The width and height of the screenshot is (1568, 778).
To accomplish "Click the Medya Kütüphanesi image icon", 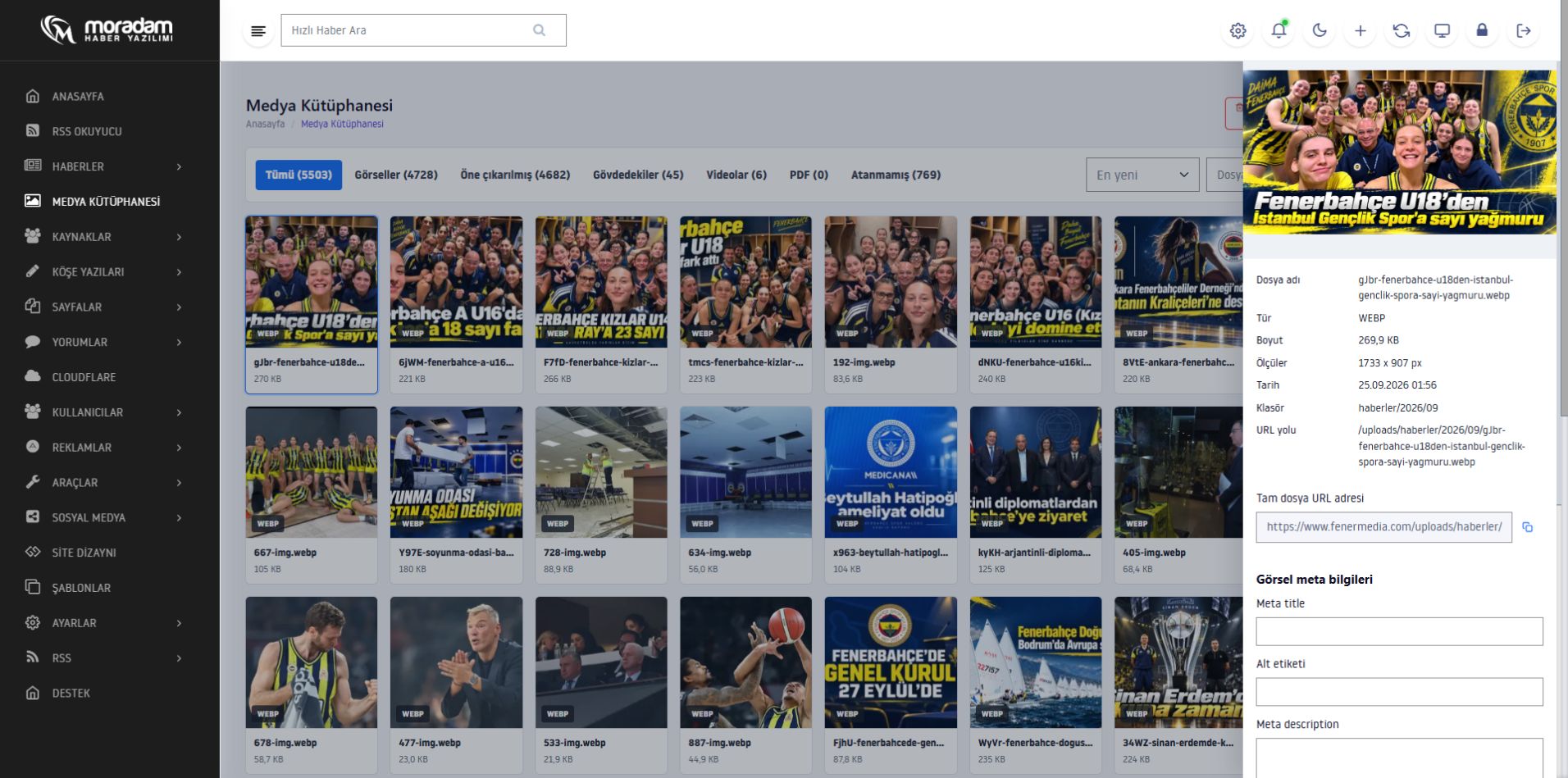I will (x=33, y=201).
